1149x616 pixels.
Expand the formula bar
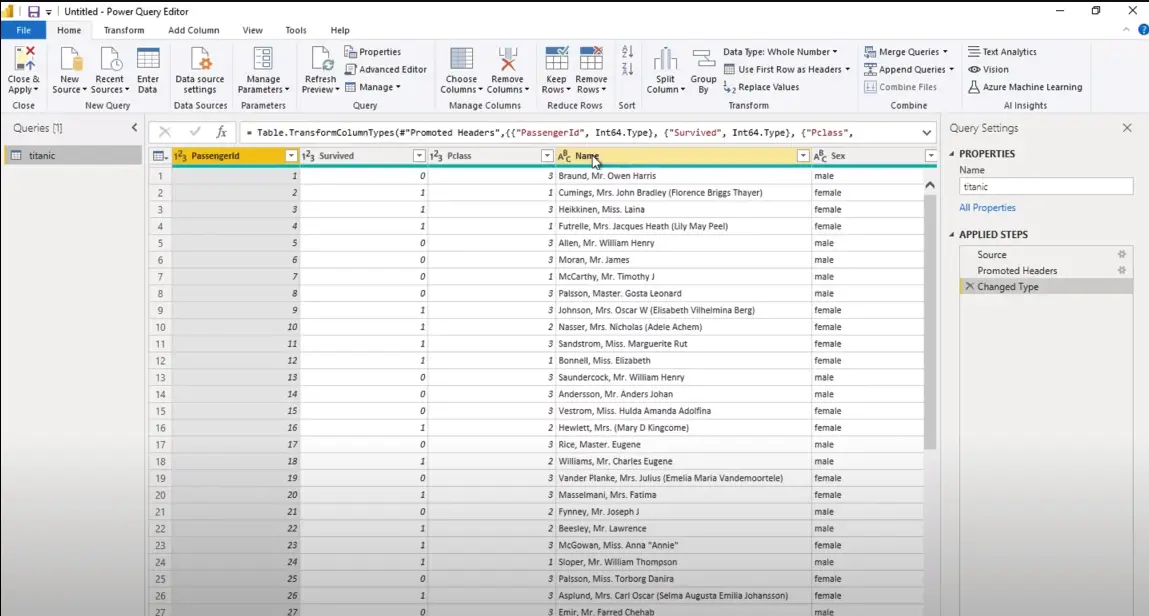pos(926,133)
